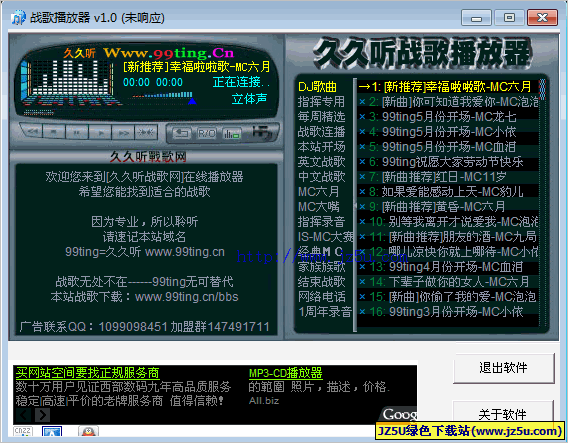The height and width of the screenshot is (443, 568).
Task: Click the cnzz statistics icon
Action: pos(23,431)
